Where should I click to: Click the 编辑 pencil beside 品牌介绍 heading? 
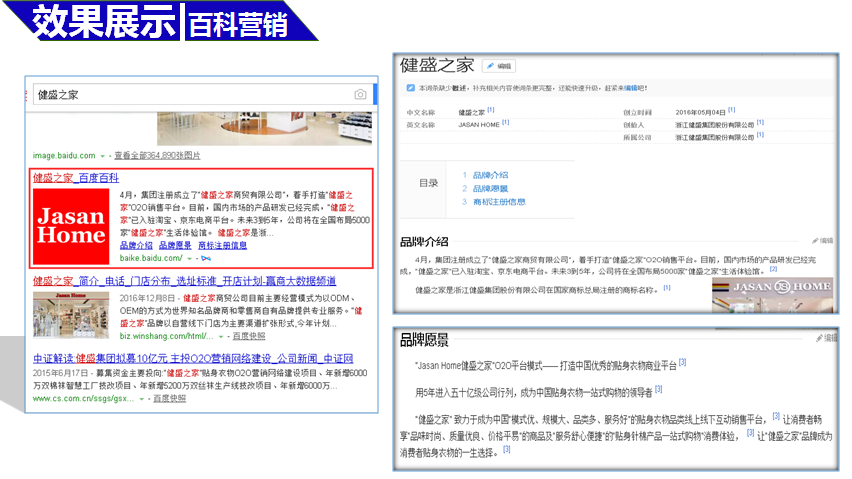click(x=822, y=241)
